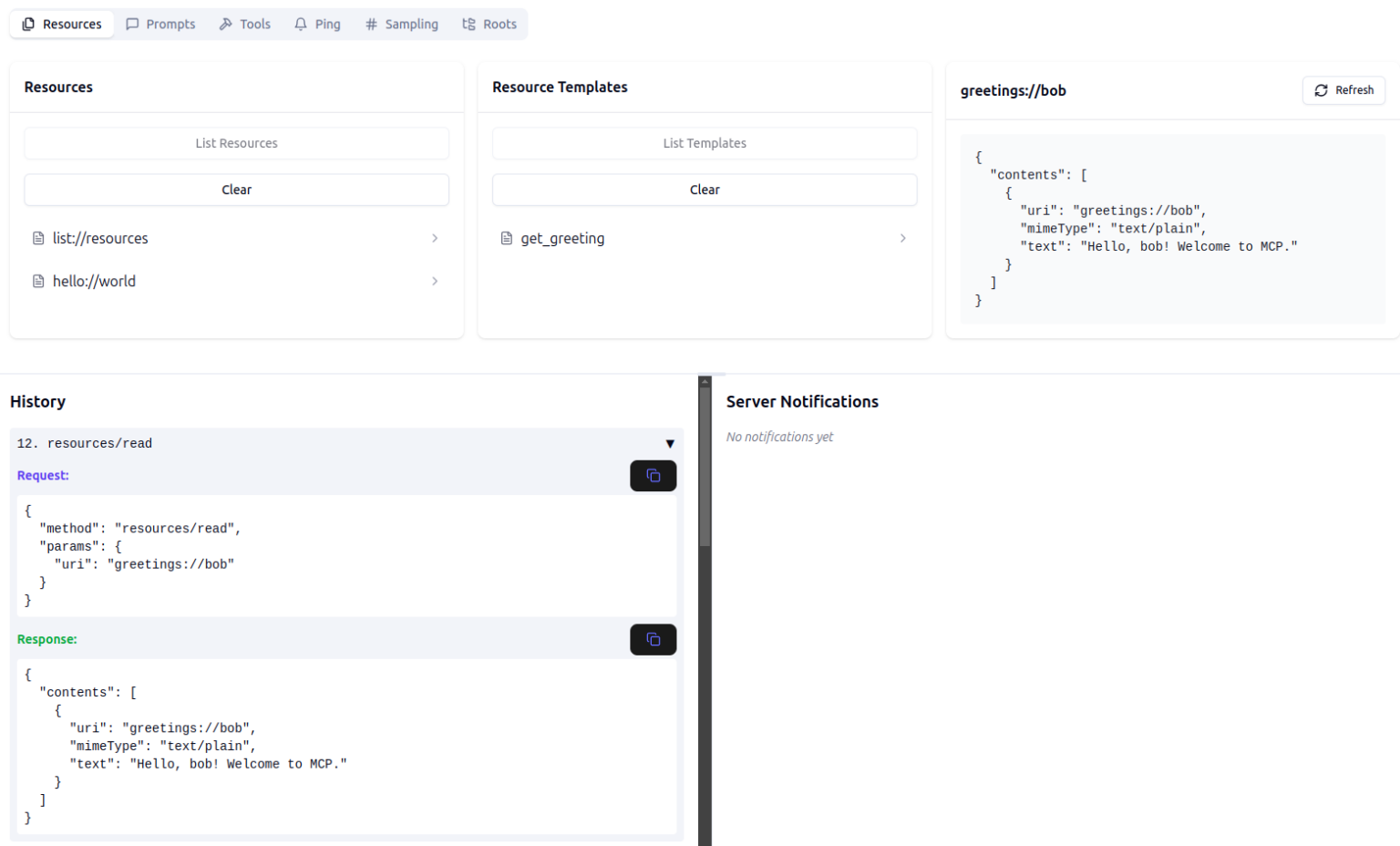Refresh the greetings://bob resource
This screenshot has height=846, width=1400.
[1343, 90]
